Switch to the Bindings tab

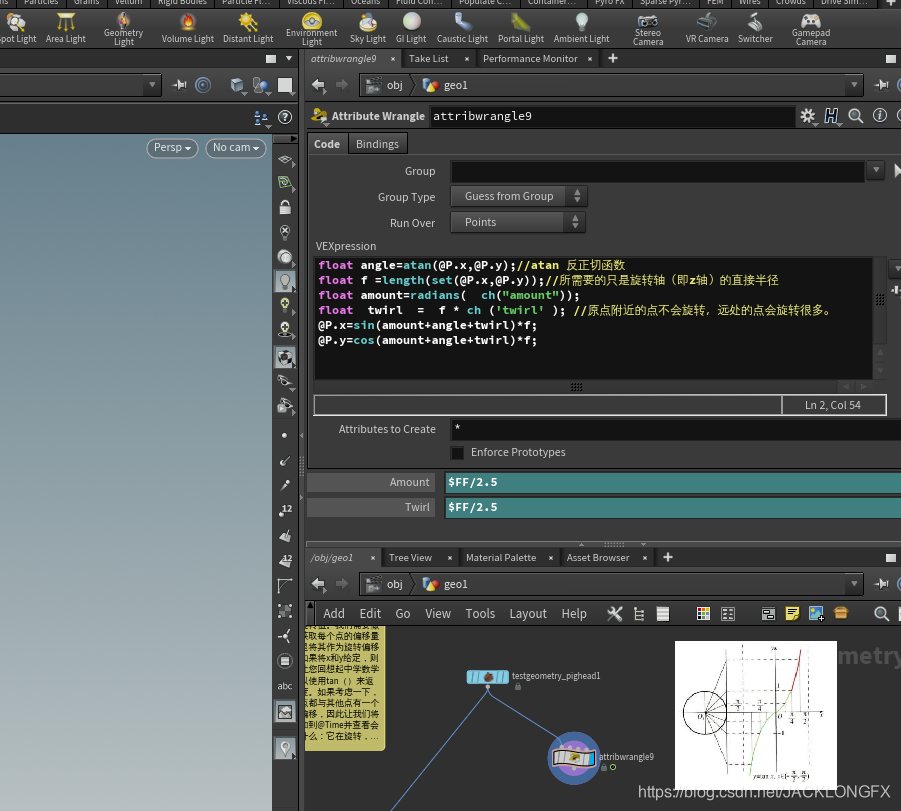click(x=377, y=144)
